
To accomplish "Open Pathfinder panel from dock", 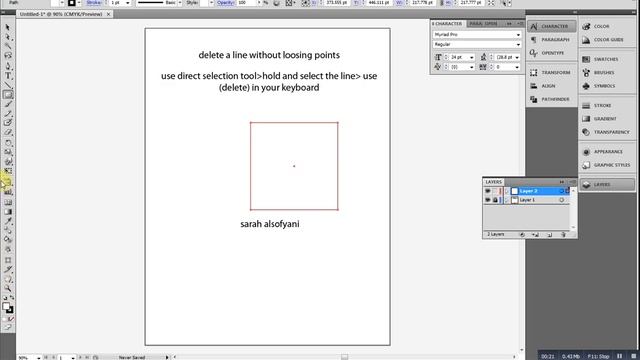I will pyautogui.click(x=551, y=99).
